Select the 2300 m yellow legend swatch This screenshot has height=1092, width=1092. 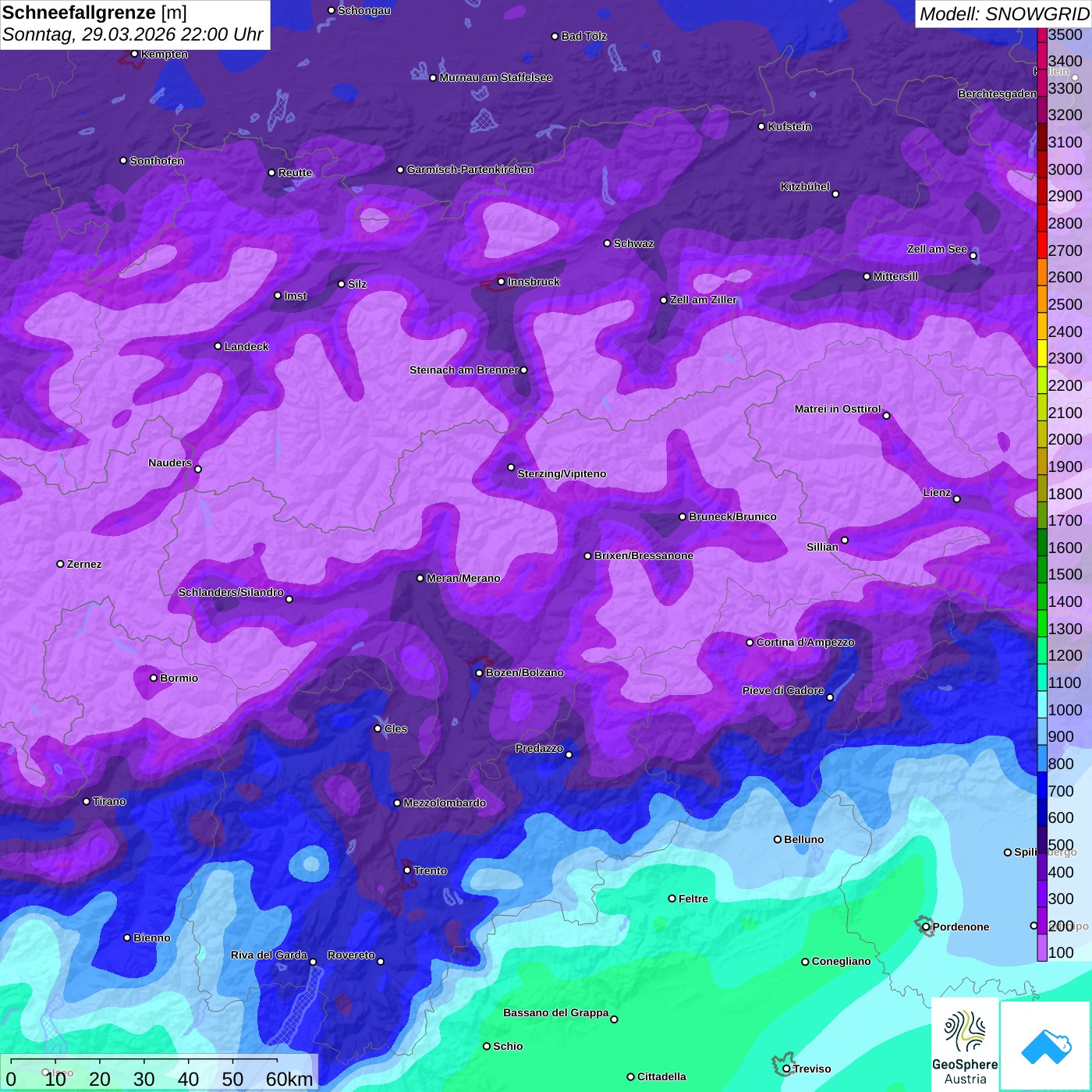1042,353
